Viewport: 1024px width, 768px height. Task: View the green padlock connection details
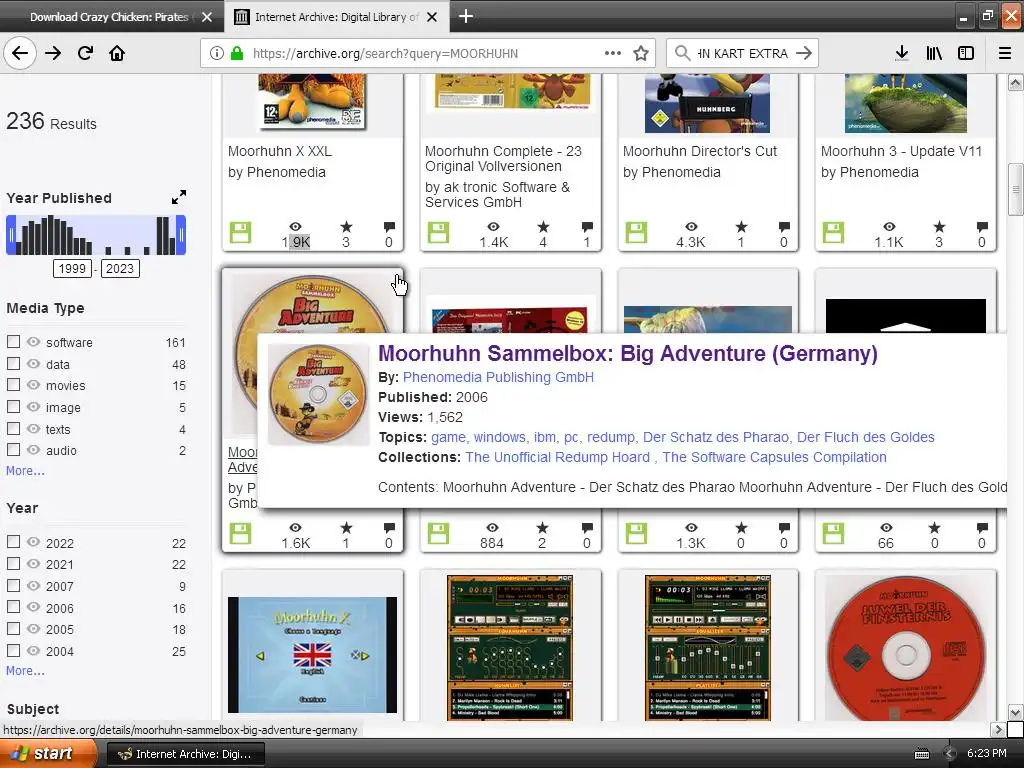[237, 54]
